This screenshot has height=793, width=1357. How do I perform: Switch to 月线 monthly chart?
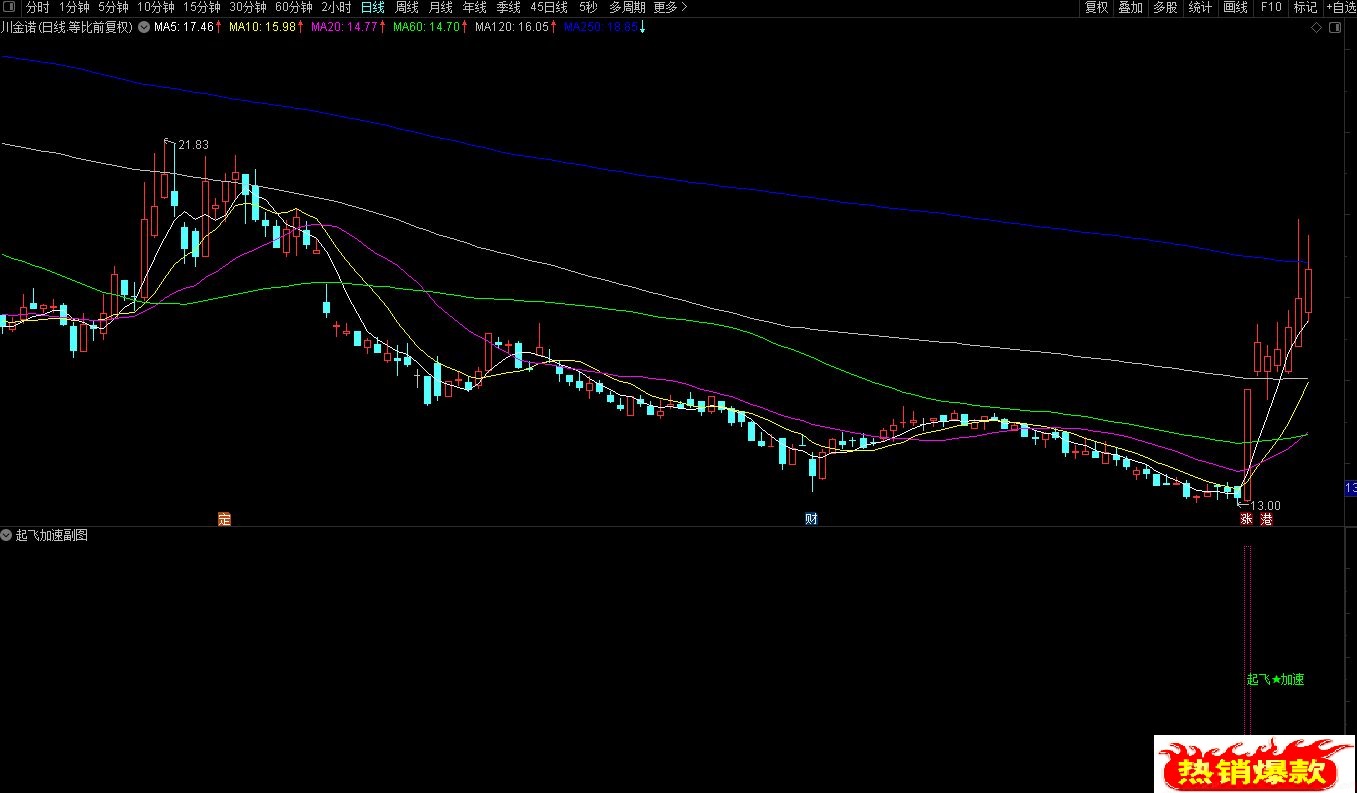(441, 7)
